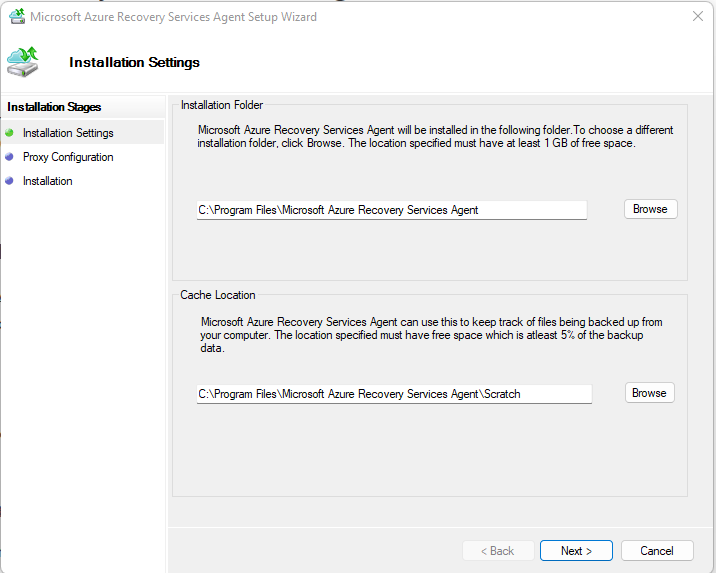Click the purple bullet beside Proxy Configuration

9,157
